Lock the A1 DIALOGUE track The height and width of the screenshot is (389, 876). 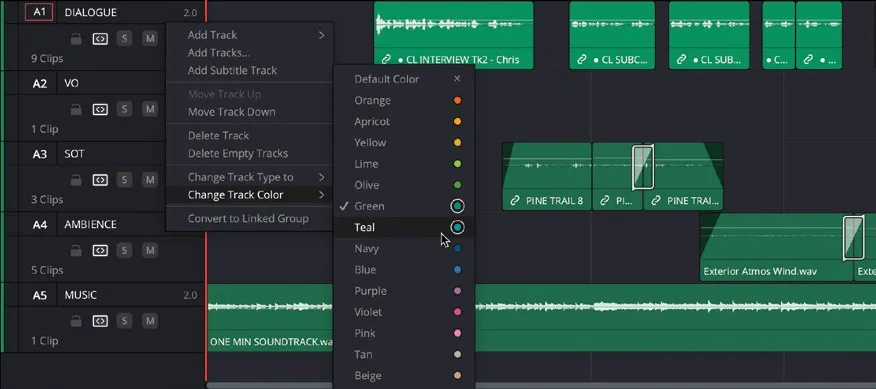pos(76,39)
